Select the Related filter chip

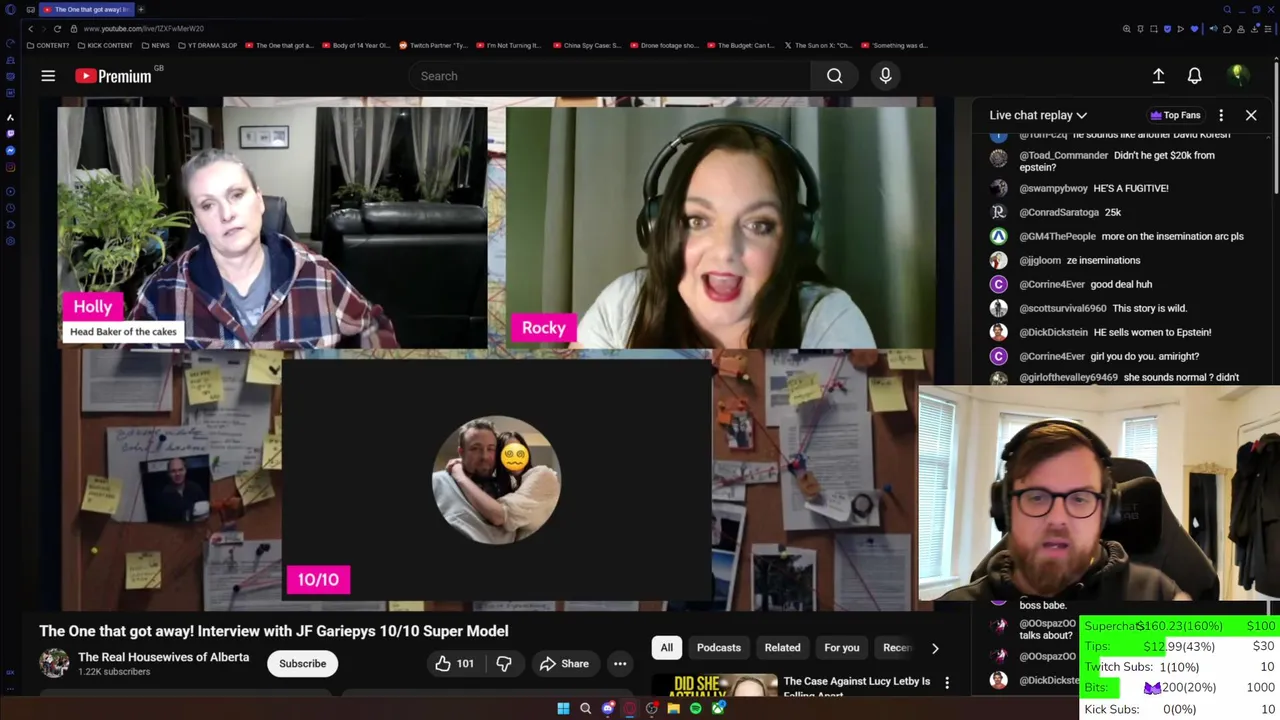(783, 648)
